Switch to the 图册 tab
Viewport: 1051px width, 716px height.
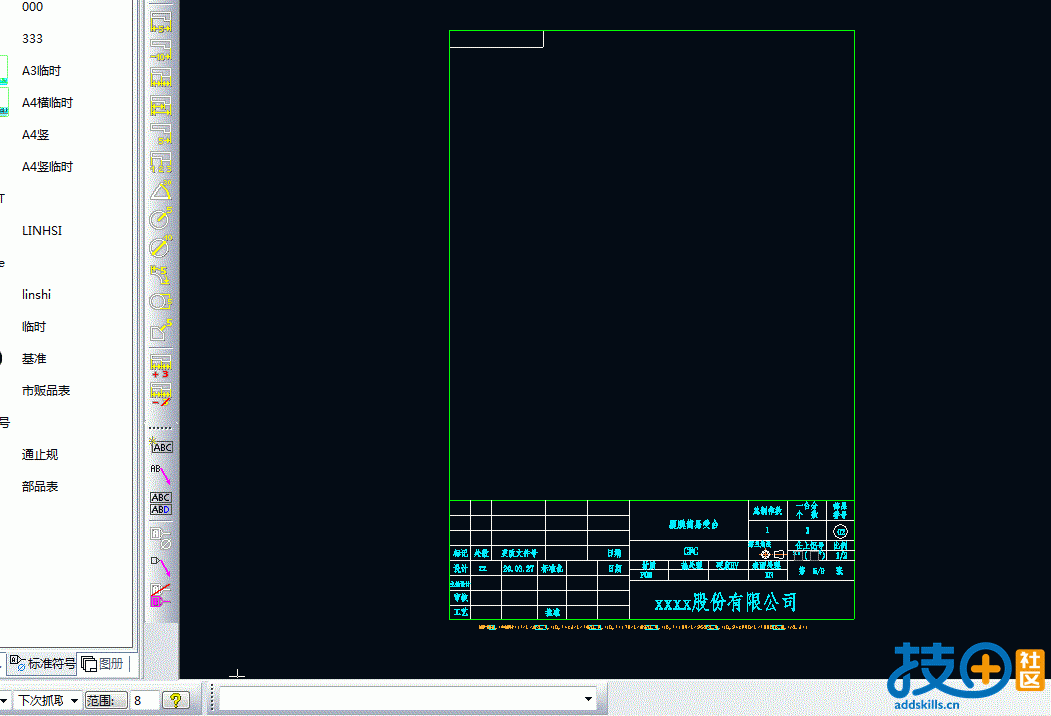103,664
